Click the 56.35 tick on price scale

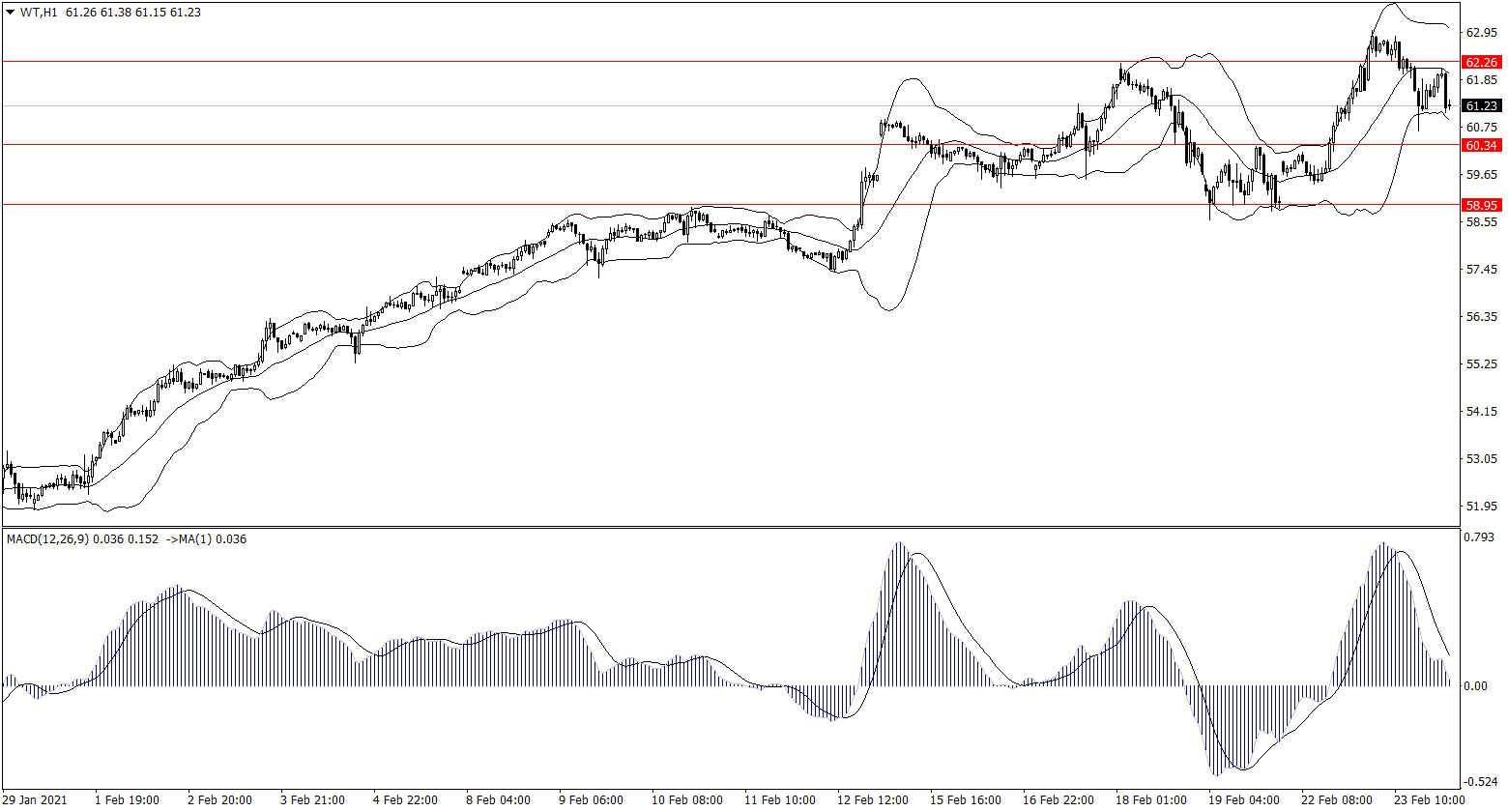(1481, 317)
